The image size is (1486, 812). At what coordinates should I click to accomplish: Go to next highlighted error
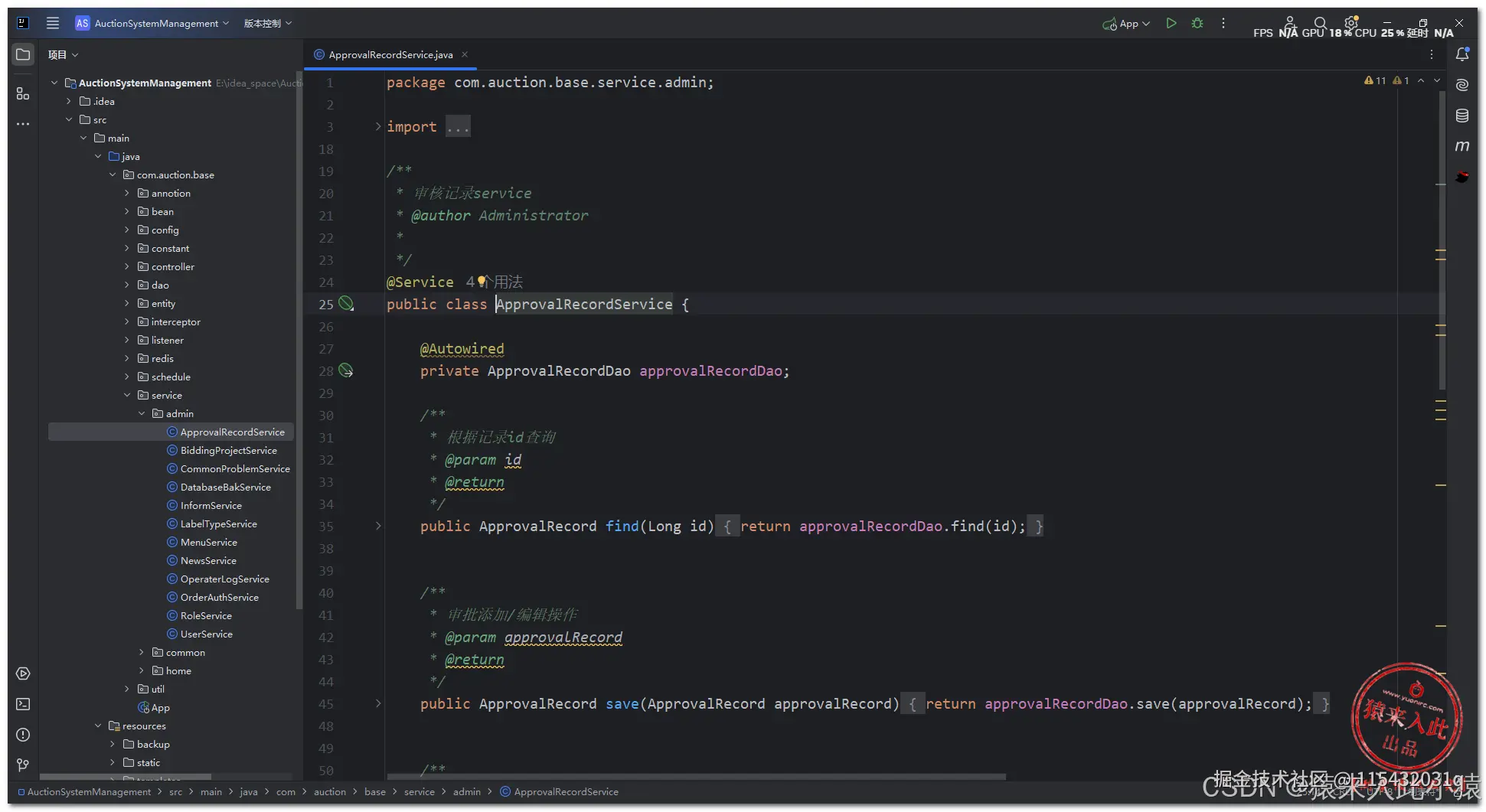(1437, 80)
